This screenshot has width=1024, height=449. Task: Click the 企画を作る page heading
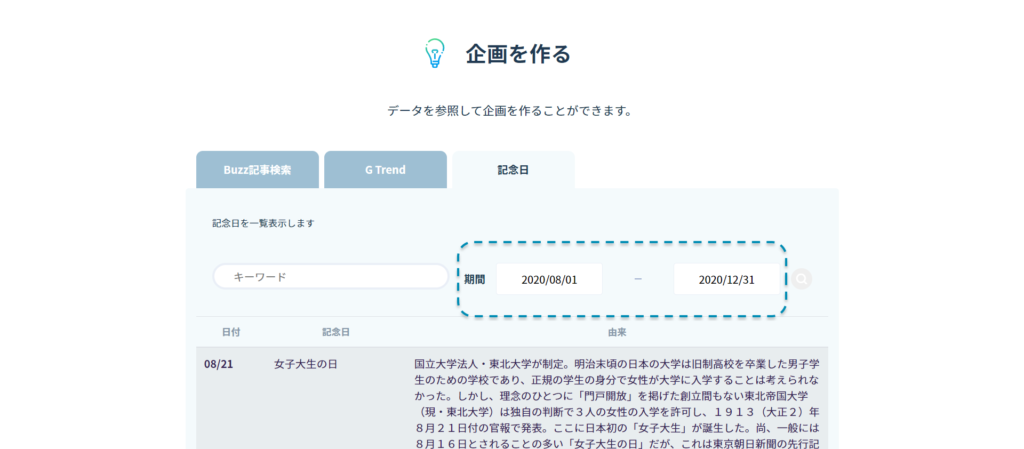pos(517,54)
